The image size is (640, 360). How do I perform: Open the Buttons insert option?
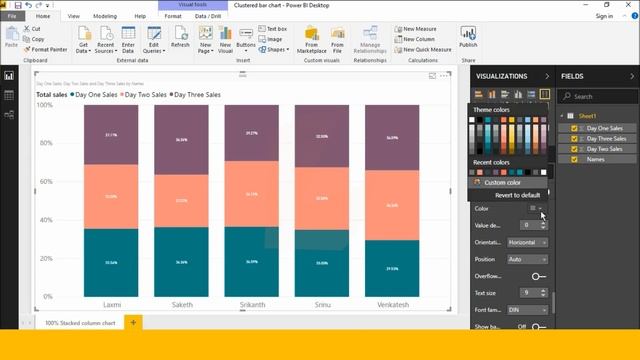point(246,40)
